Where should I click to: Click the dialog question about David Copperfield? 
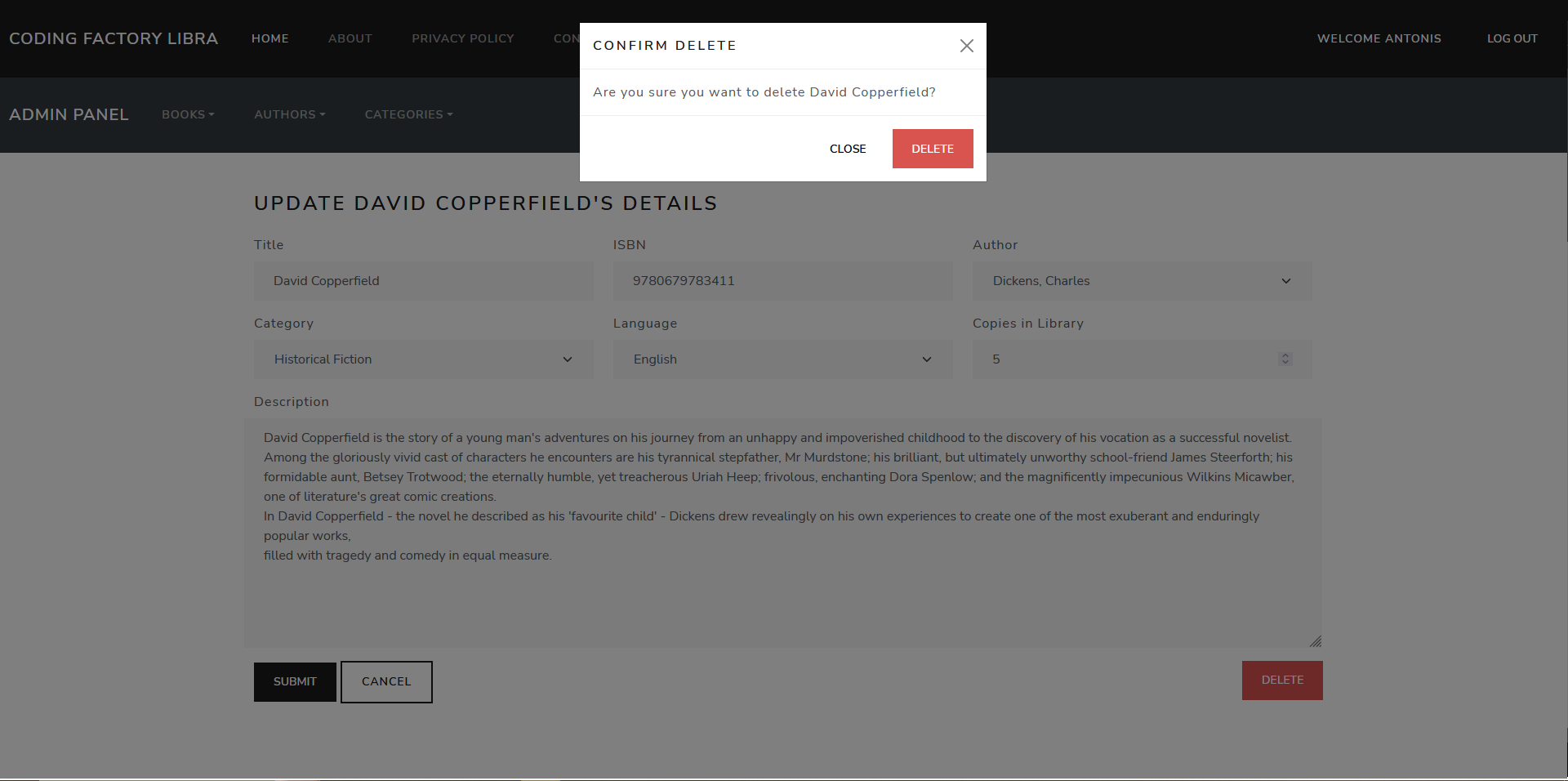tap(764, 92)
